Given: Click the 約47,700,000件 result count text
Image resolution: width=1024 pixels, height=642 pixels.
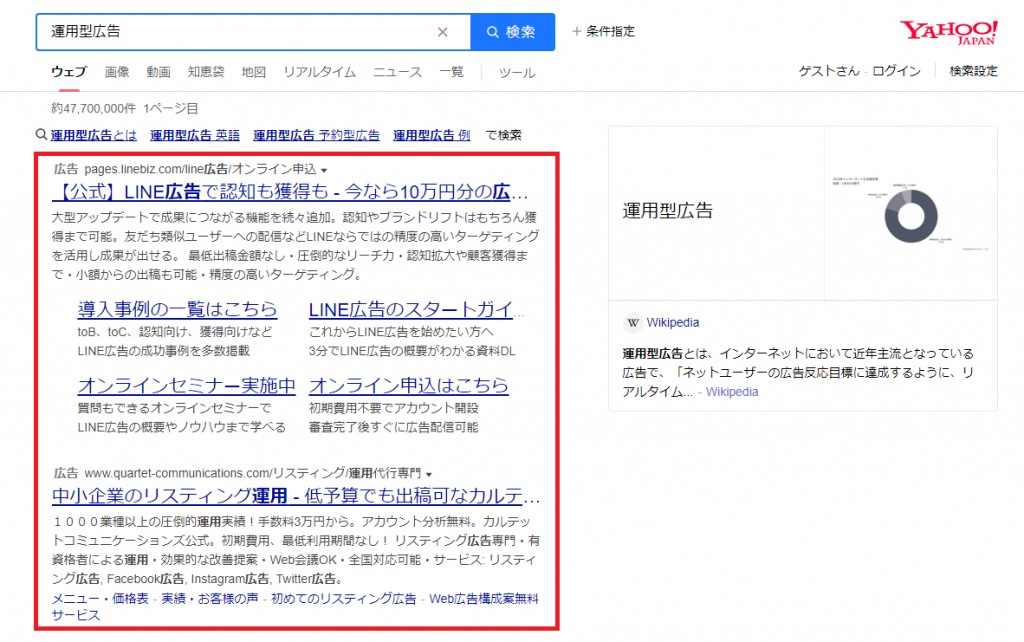Looking at the screenshot, I should [93, 108].
